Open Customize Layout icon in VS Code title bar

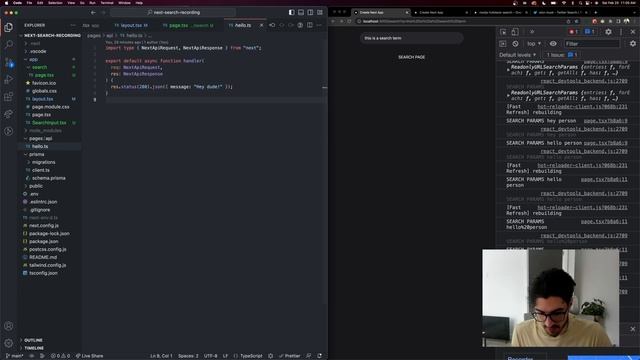[x=320, y=13]
